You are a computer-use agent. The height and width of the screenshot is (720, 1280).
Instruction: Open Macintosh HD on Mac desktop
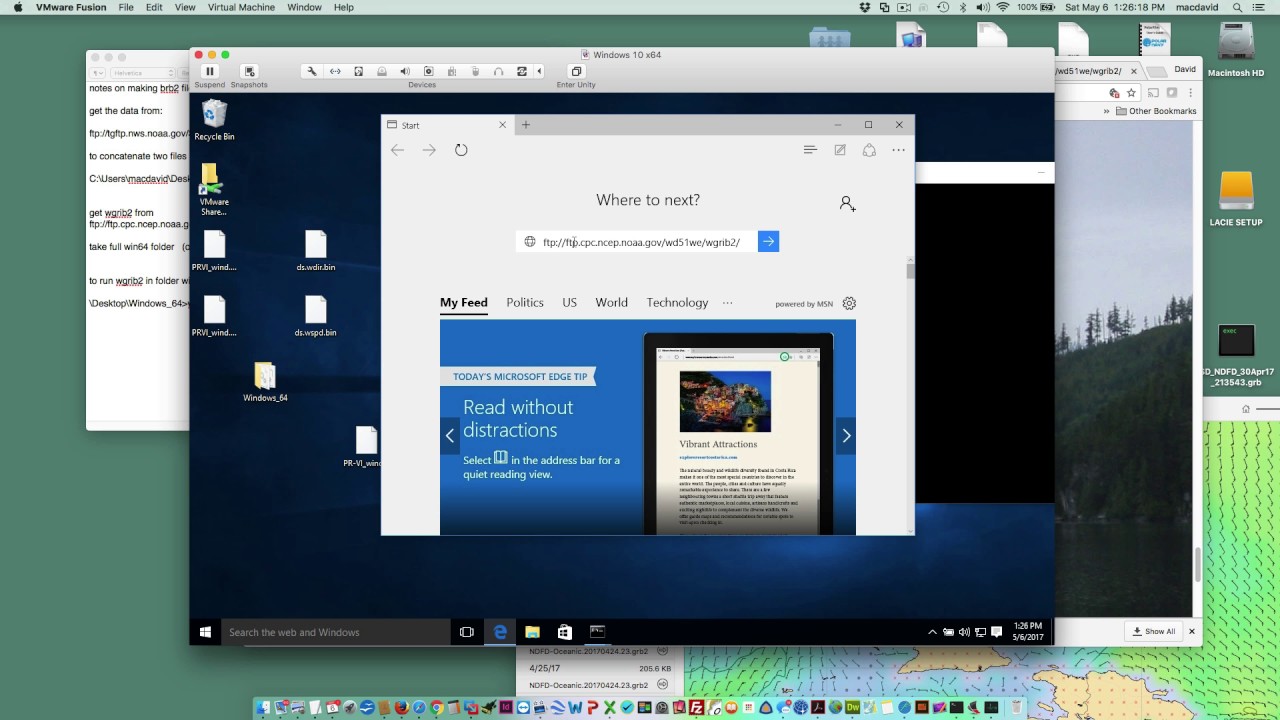click(x=1236, y=50)
